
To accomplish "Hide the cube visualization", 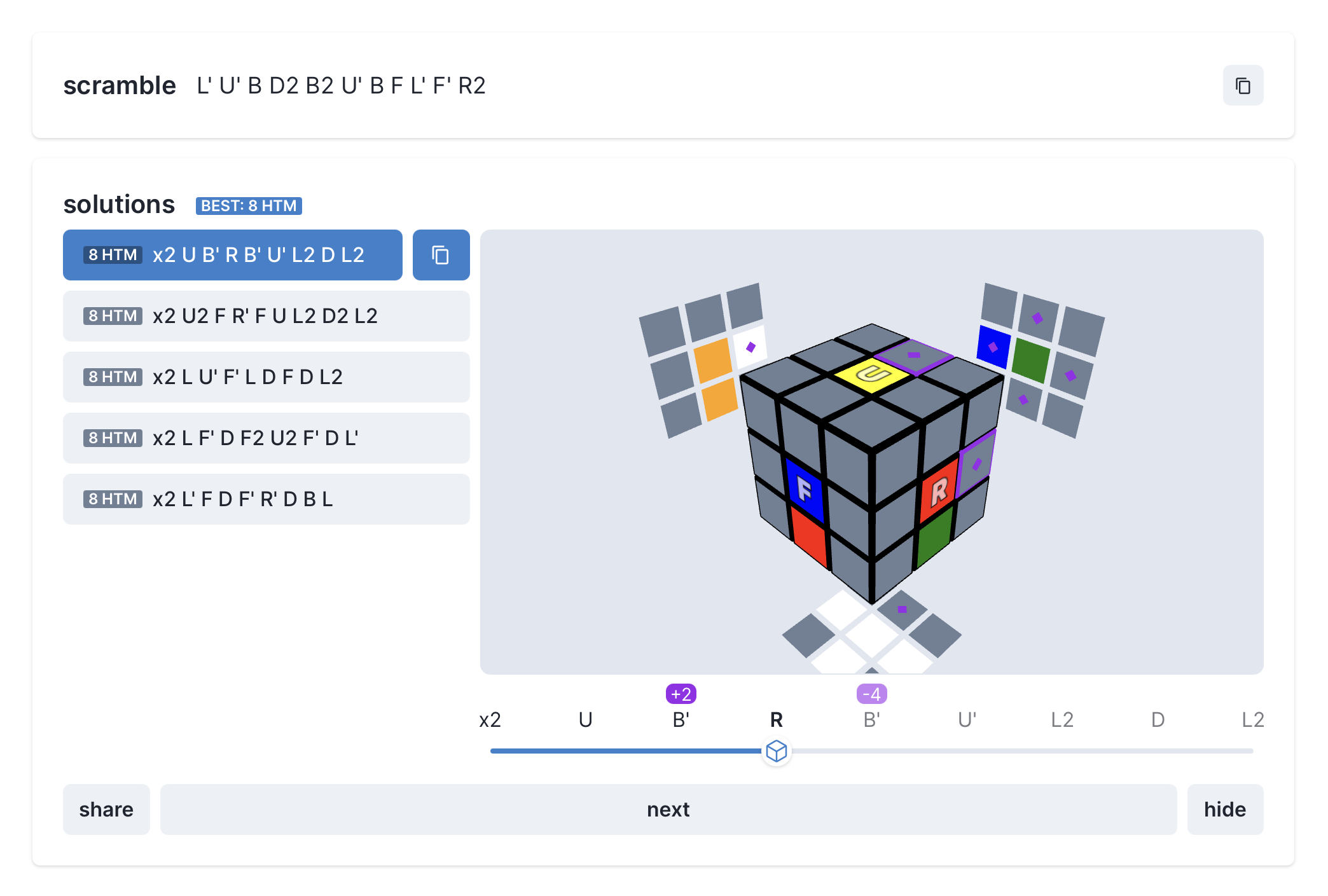I will click(1224, 810).
